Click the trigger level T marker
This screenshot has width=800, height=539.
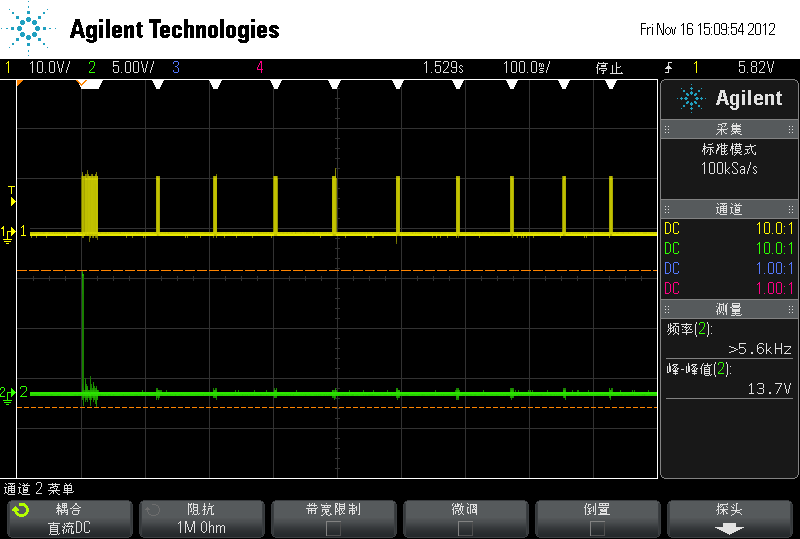point(12,196)
